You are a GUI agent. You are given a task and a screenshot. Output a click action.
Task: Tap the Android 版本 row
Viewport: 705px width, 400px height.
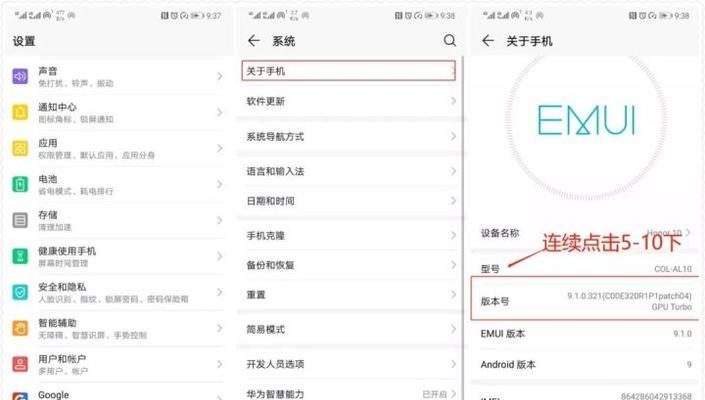pos(585,364)
